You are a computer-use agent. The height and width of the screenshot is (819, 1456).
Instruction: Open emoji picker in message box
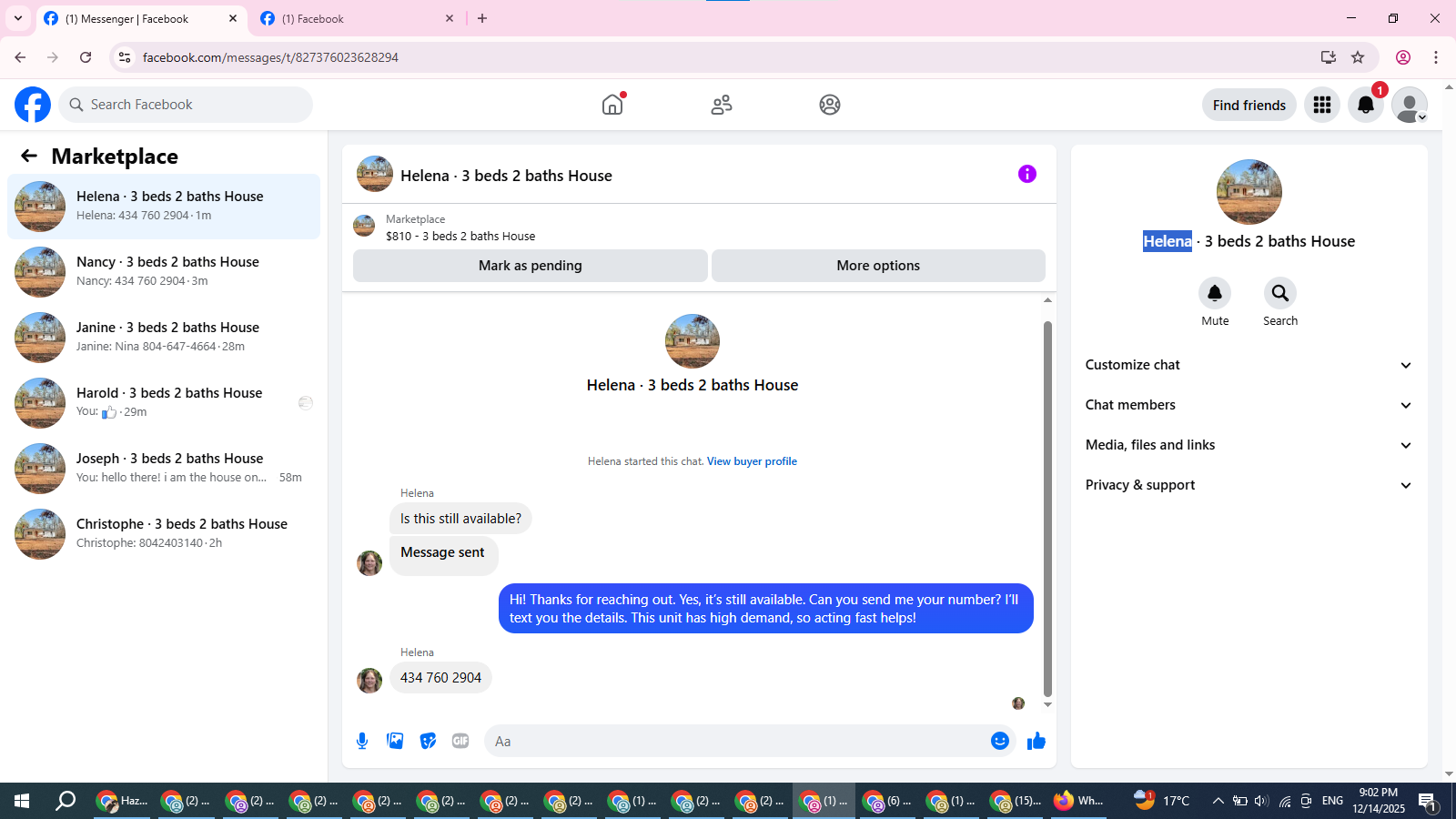pos(1000,741)
